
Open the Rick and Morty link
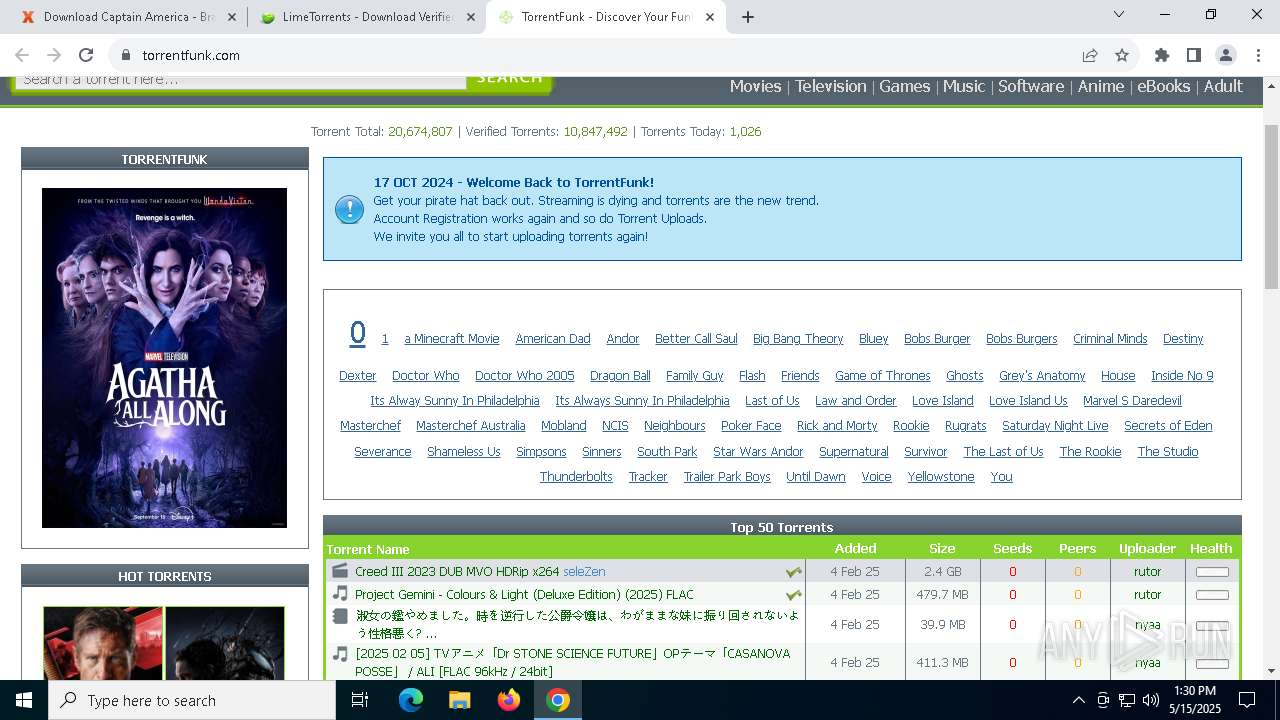point(837,426)
